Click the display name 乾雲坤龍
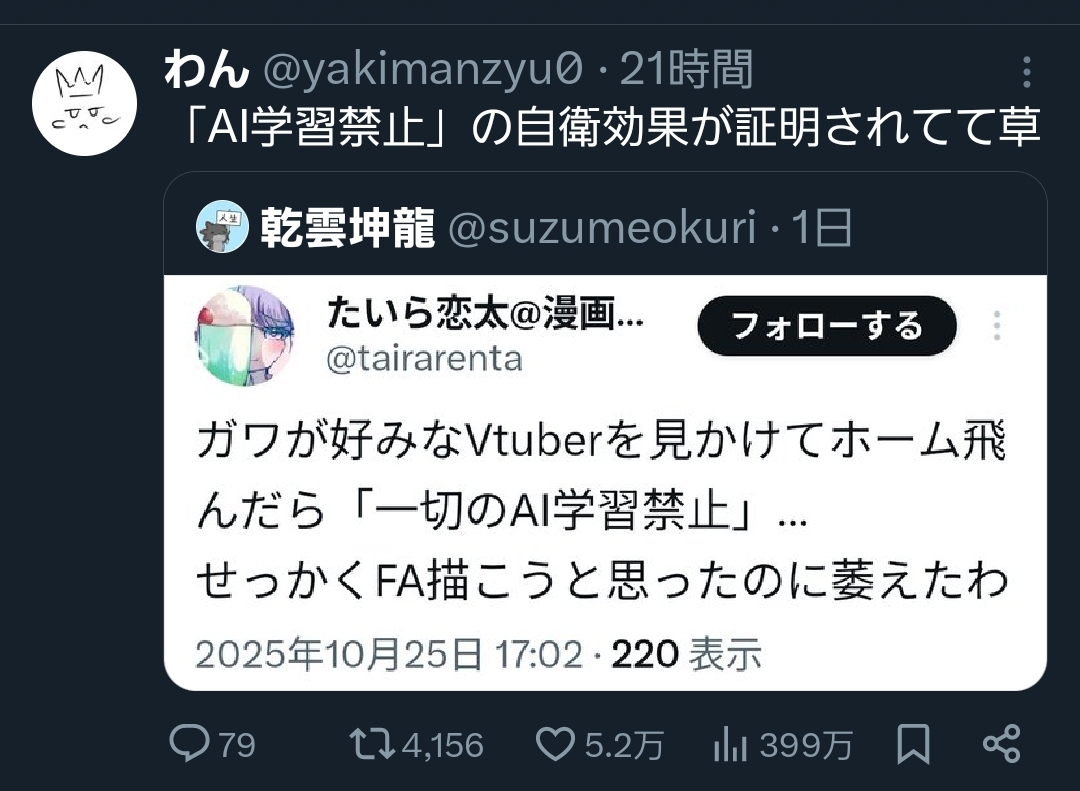The image size is (1080, 791). click(348, 227)
